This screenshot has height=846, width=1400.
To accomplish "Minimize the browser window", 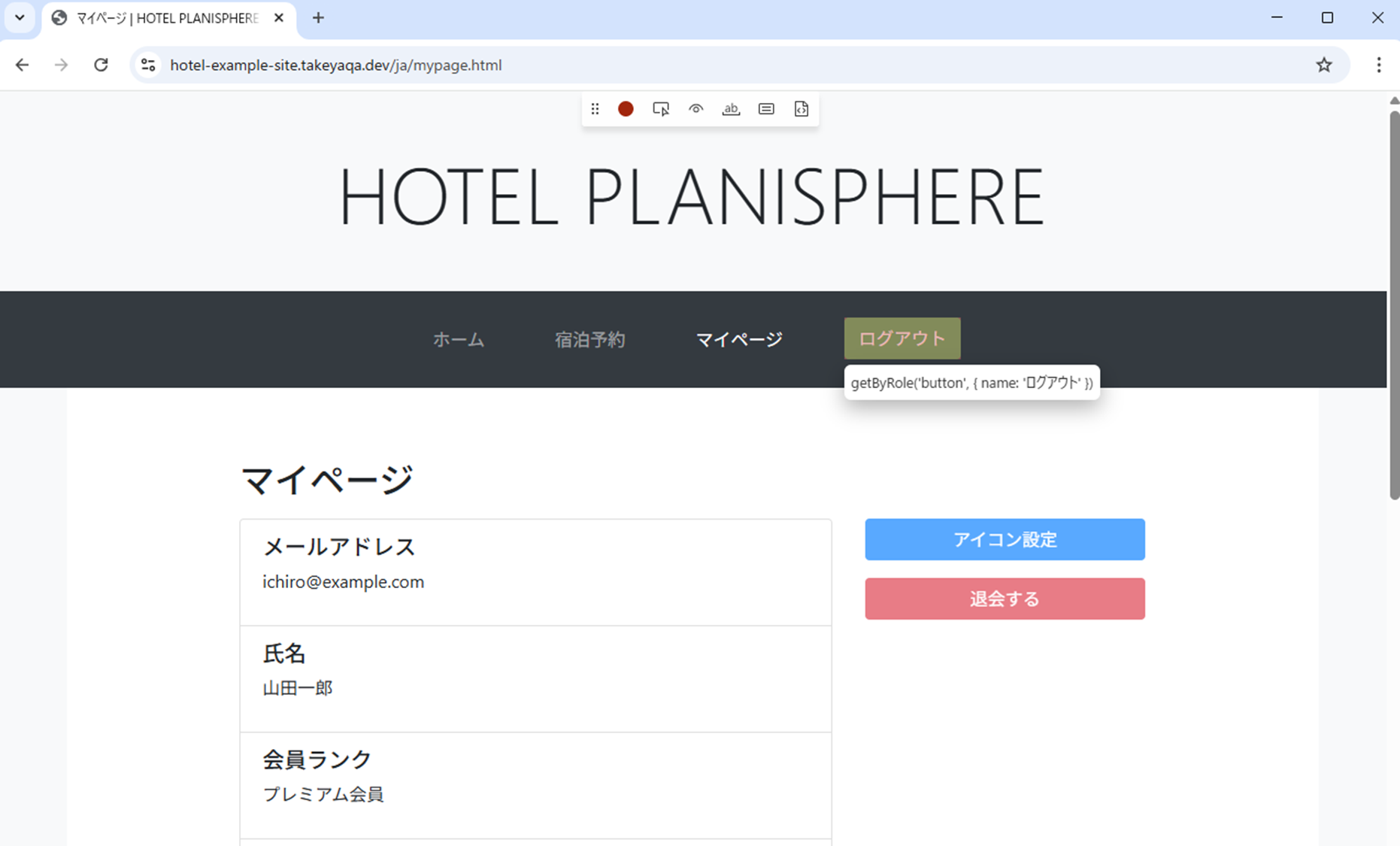I will 1277,18.
